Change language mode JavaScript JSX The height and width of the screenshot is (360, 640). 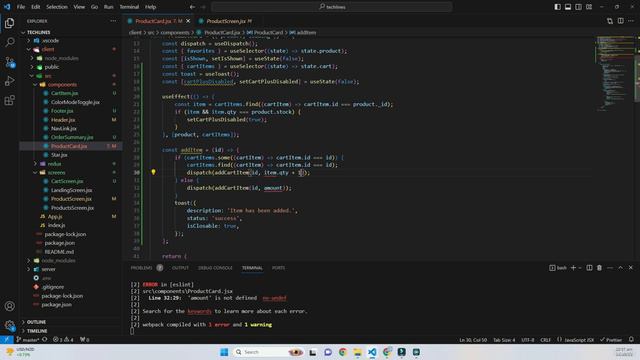click(578, 340)
